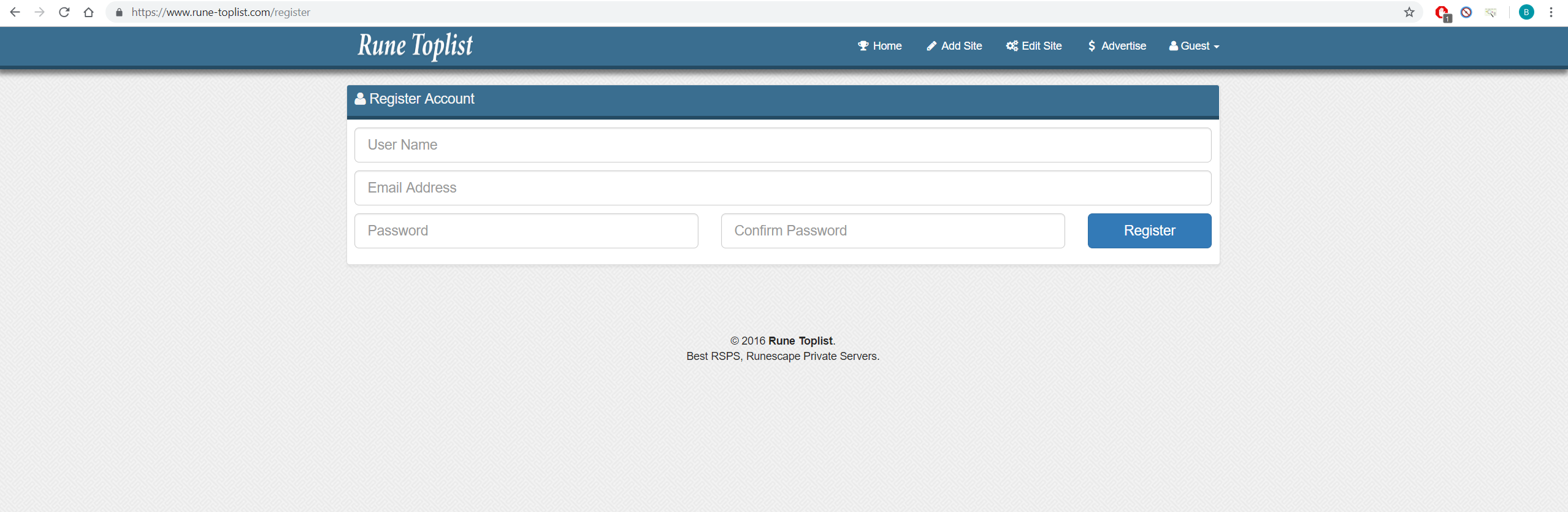Open Add Site in the navigation bar
The height and width of the screenshot is (512, 1568).
[x=954, y=46]
